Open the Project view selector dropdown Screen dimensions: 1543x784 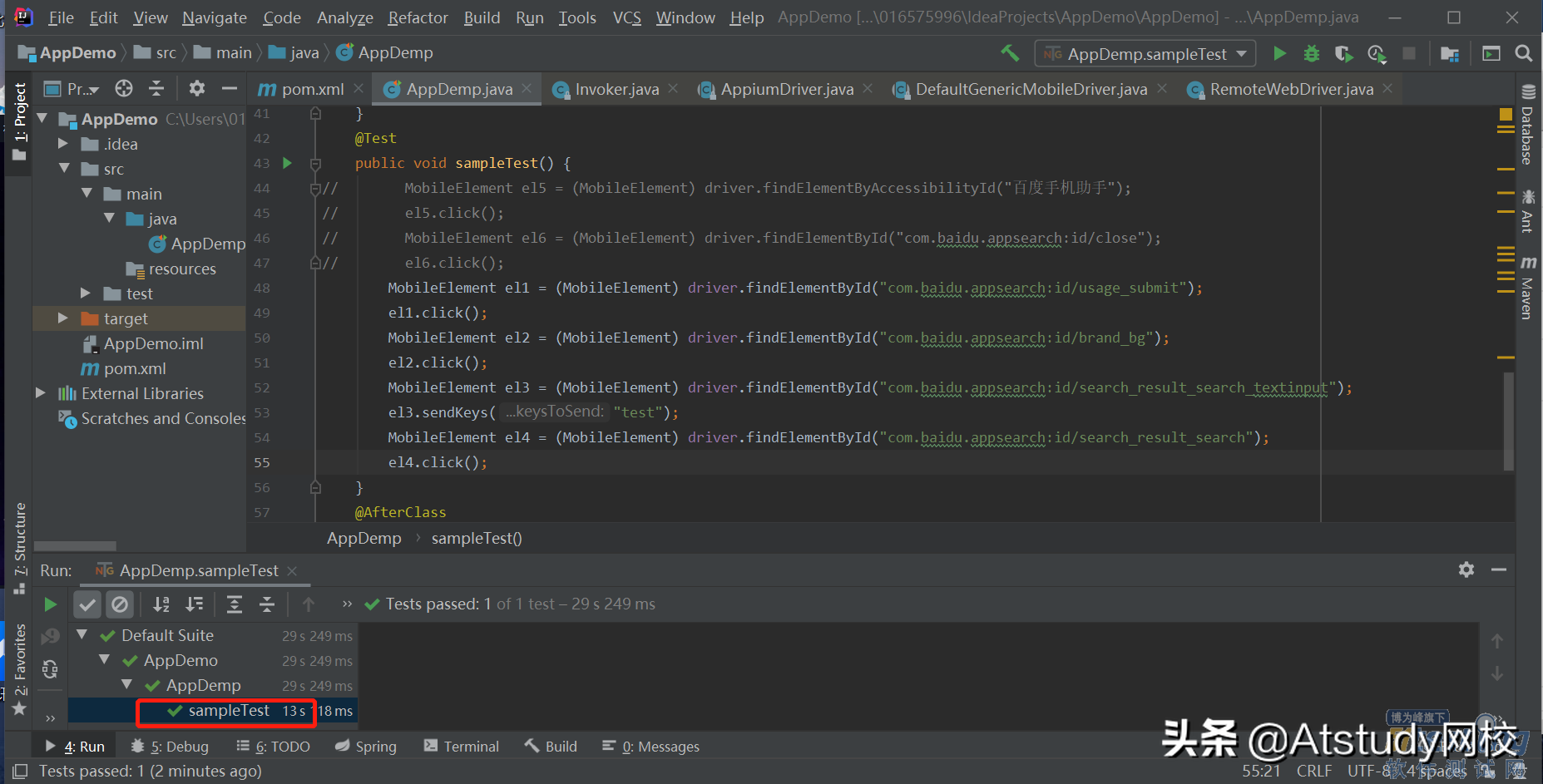[x=73, y=89]
